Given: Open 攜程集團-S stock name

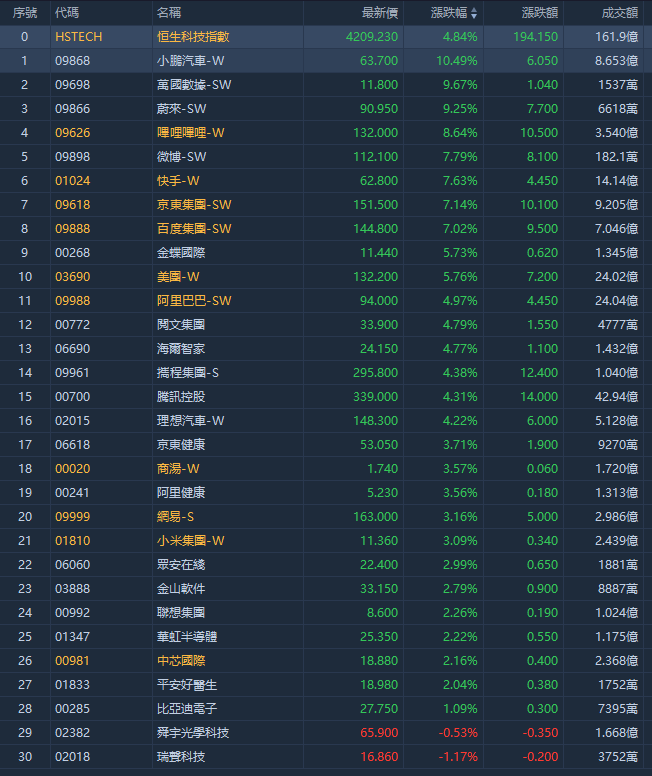Looking at the screenshot, I should coord(188,373).
